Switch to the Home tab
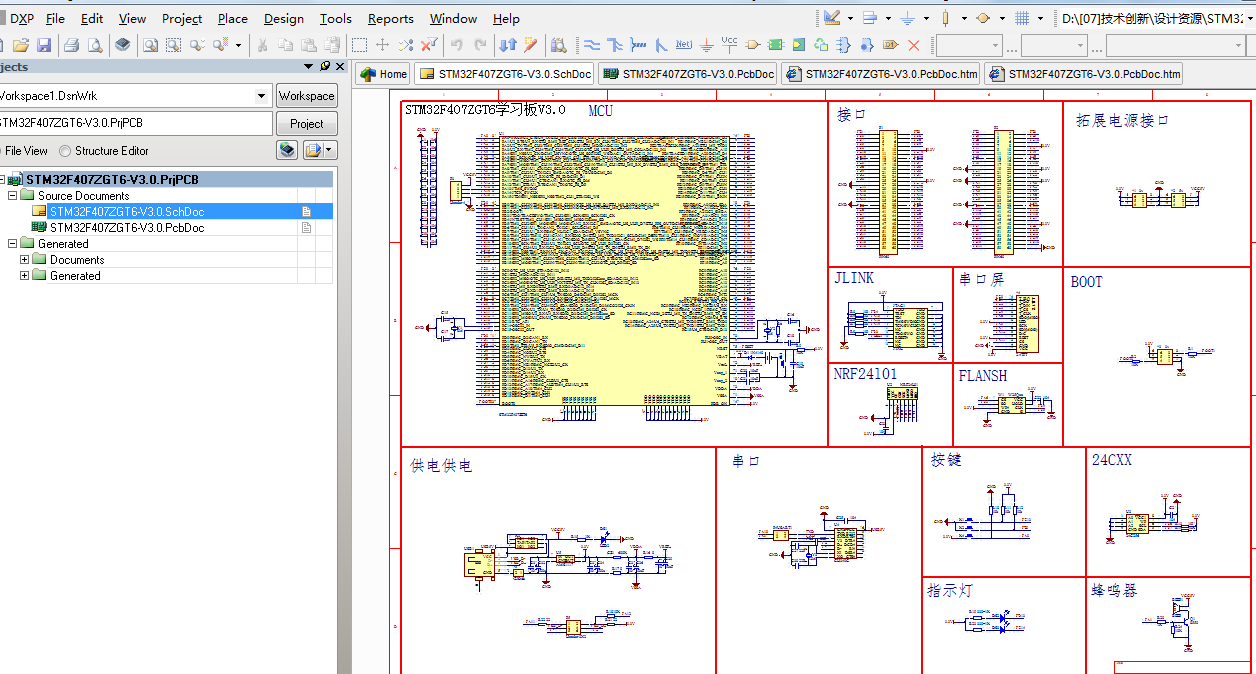Screen dimensions: 1256x674 [384, 74]
